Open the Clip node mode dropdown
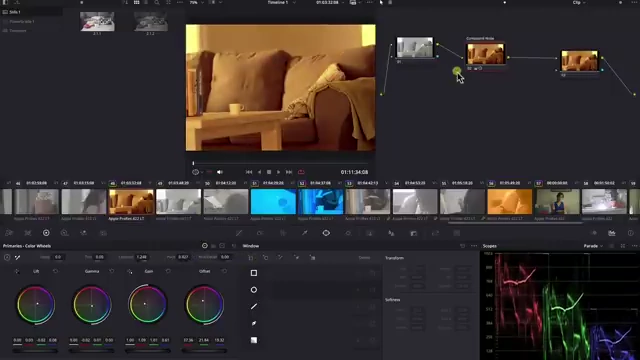The image size is (640, 360). point(579,2)
